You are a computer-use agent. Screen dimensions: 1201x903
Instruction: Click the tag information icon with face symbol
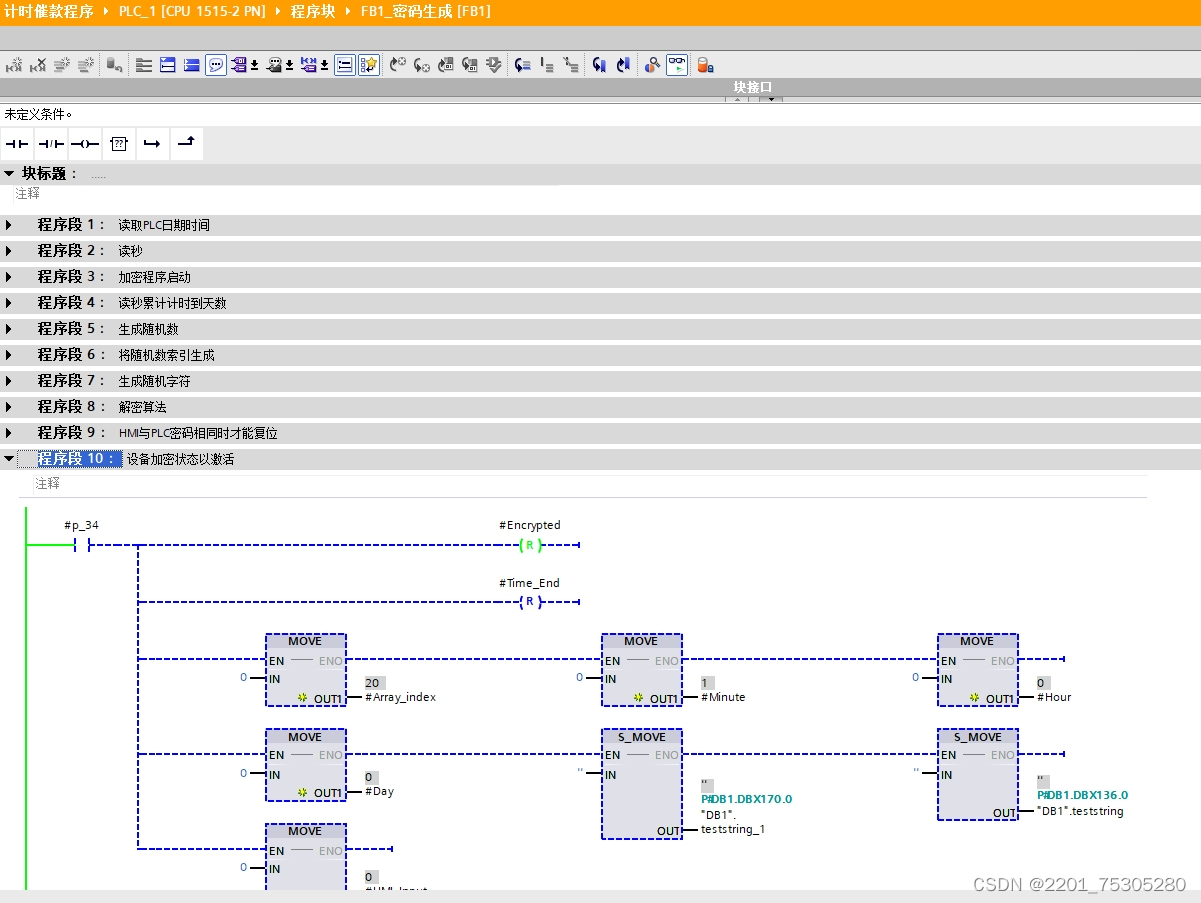(274, 65)
